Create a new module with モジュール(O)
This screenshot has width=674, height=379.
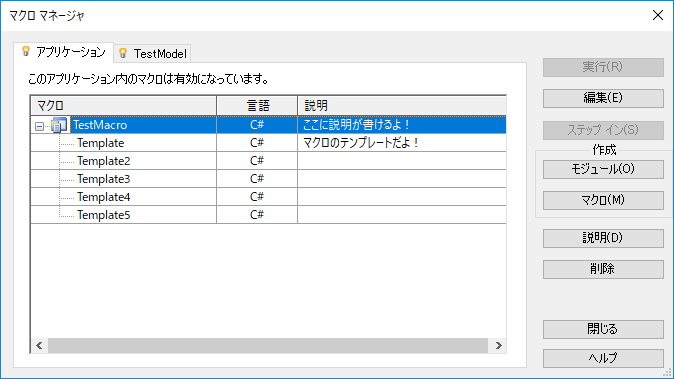[x=603, y=169]
